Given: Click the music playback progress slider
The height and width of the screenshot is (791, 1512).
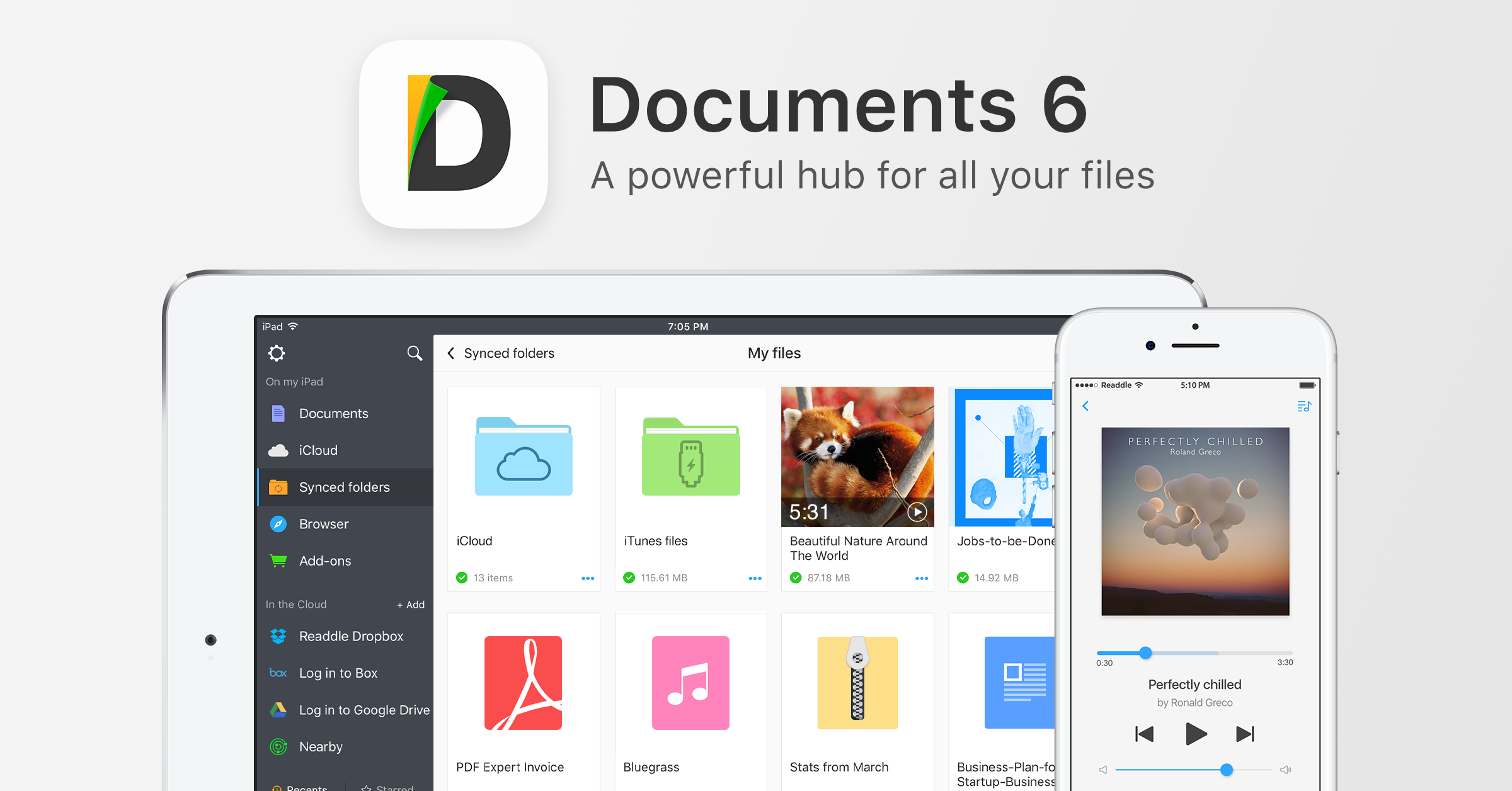Looking at the screenshot, I should pyautogui.click(x=1145, y=653).
